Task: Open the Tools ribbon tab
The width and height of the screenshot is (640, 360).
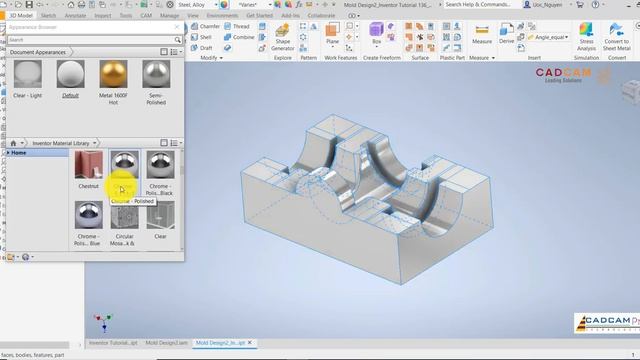Action: [126, 16]
